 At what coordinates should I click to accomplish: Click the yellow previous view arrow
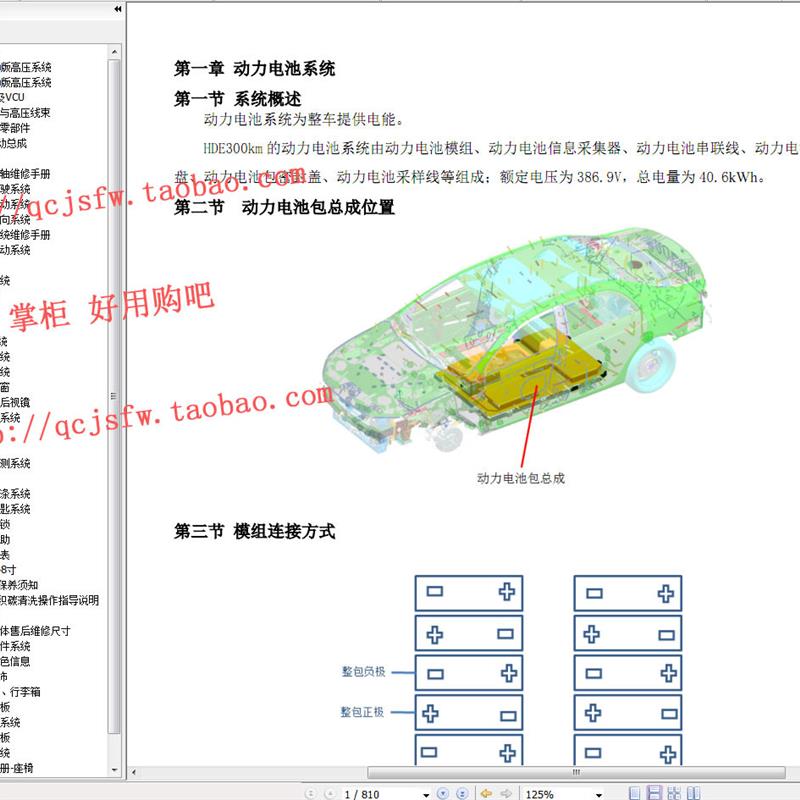[x=488, y=790]
